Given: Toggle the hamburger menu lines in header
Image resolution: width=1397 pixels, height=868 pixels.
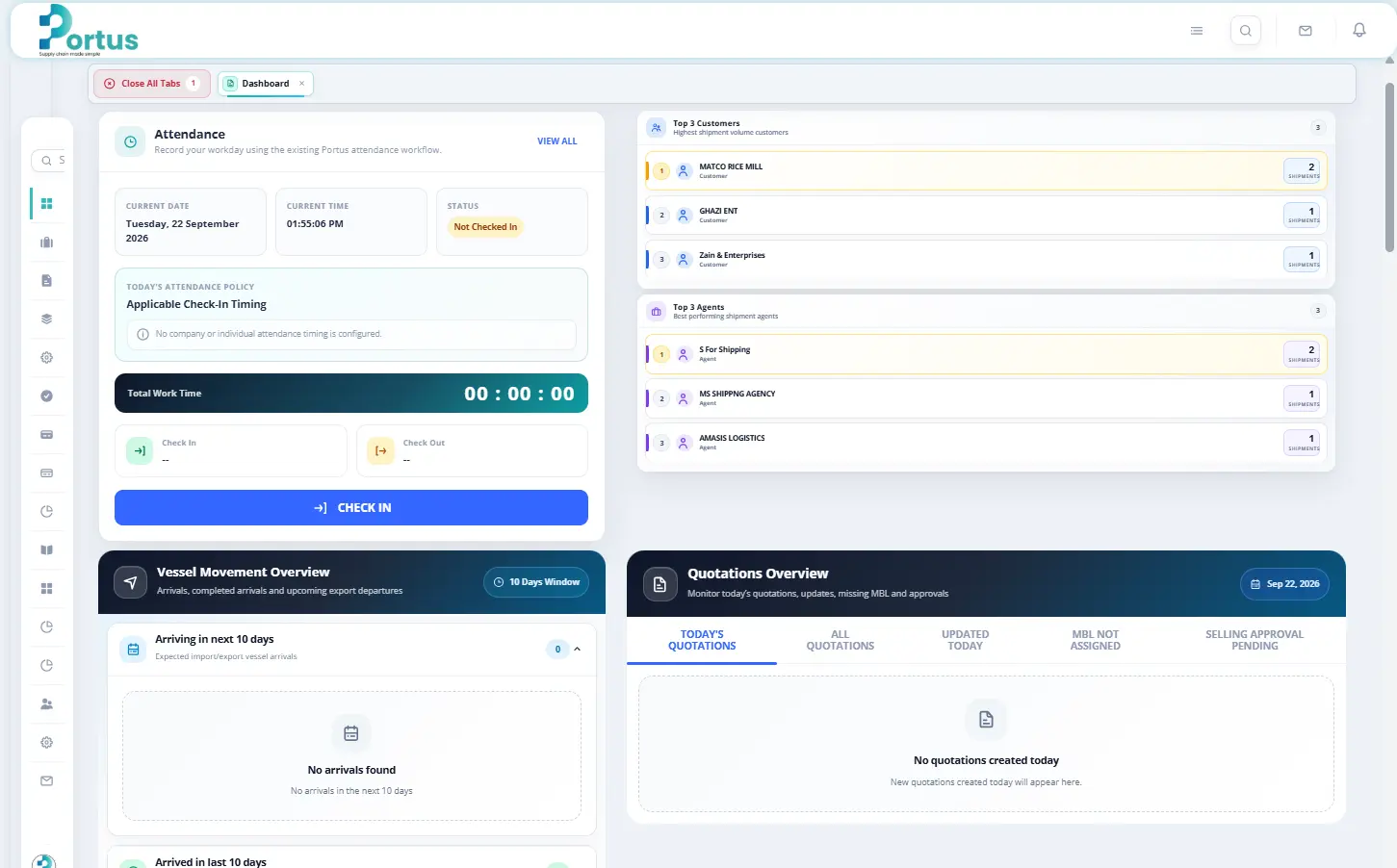Looking at the screenshot, I should click(1197, 31).
